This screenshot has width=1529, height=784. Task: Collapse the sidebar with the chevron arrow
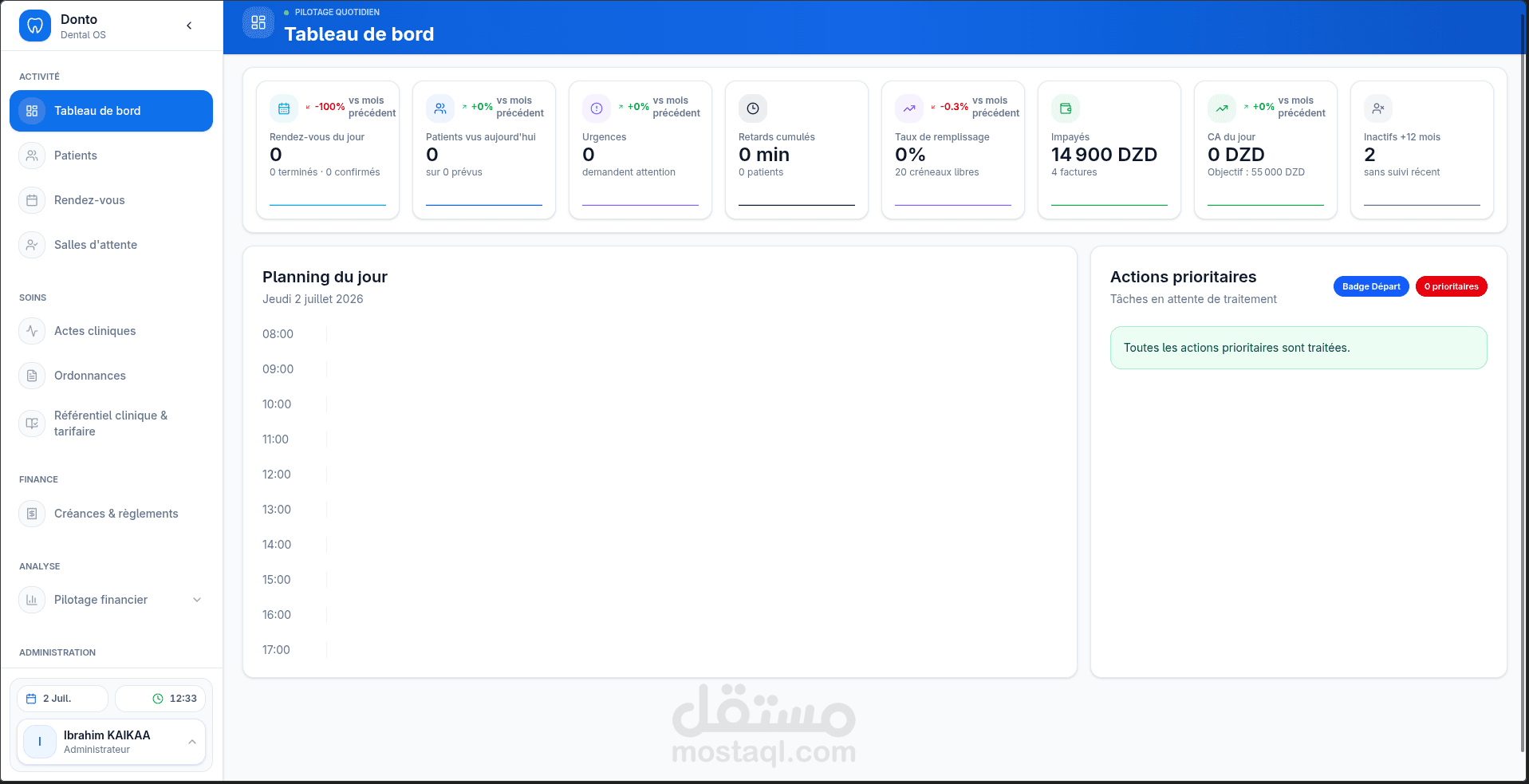[x=189, y=26]
